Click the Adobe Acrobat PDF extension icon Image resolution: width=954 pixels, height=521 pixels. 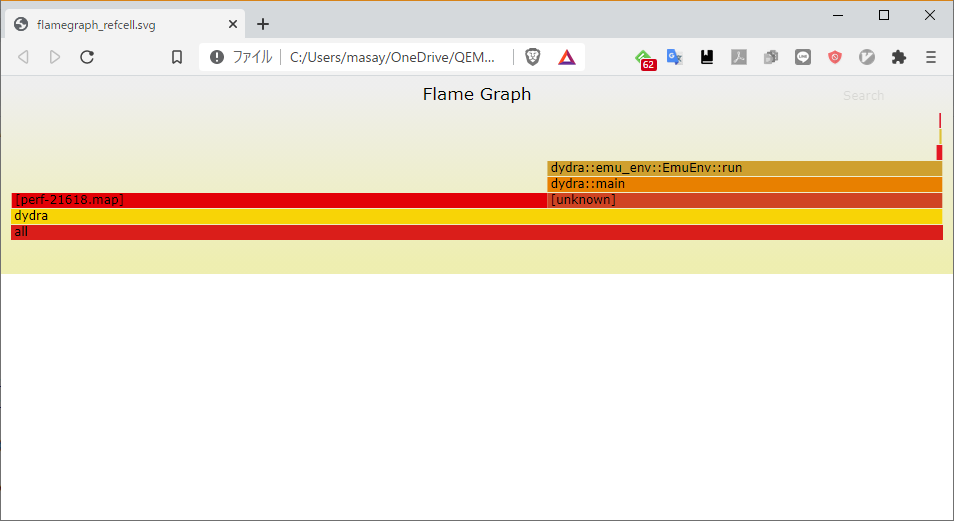tap(739, 57)
